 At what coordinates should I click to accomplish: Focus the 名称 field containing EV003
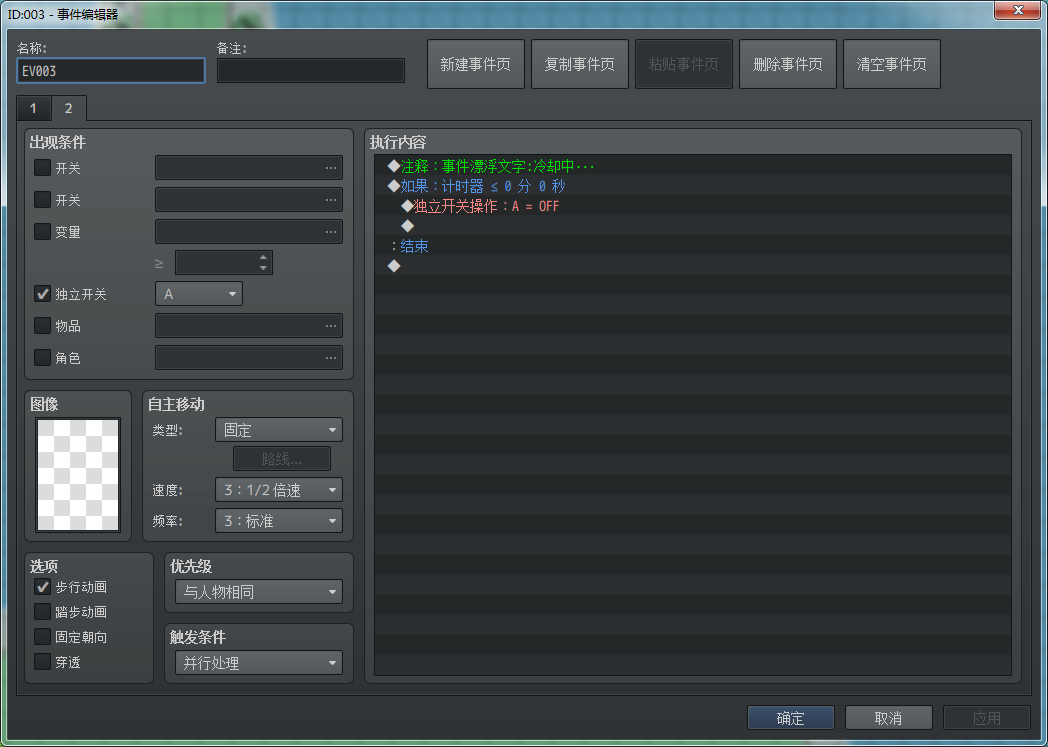(111, 71)
